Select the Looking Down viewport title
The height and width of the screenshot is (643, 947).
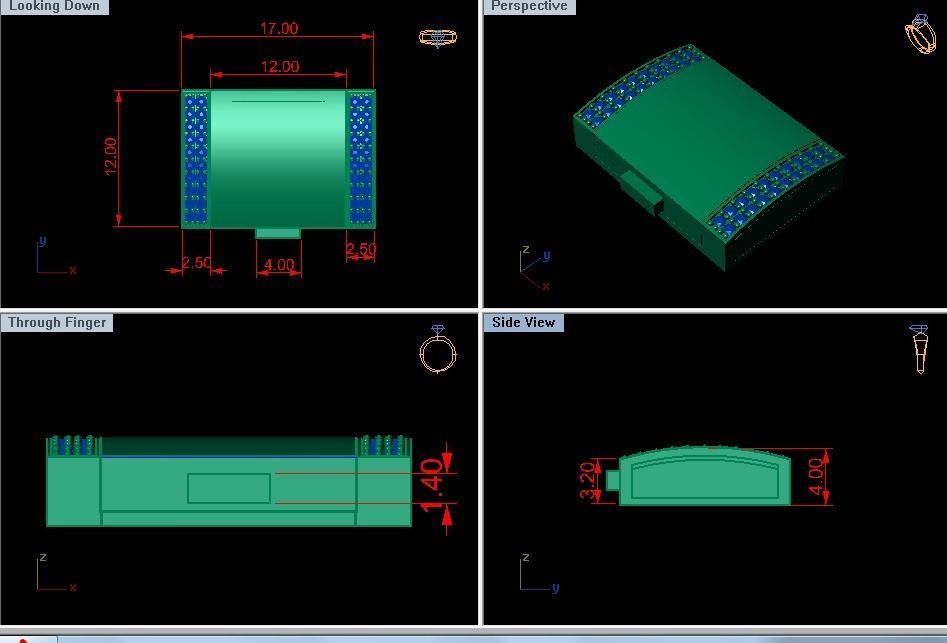[54, 6]
